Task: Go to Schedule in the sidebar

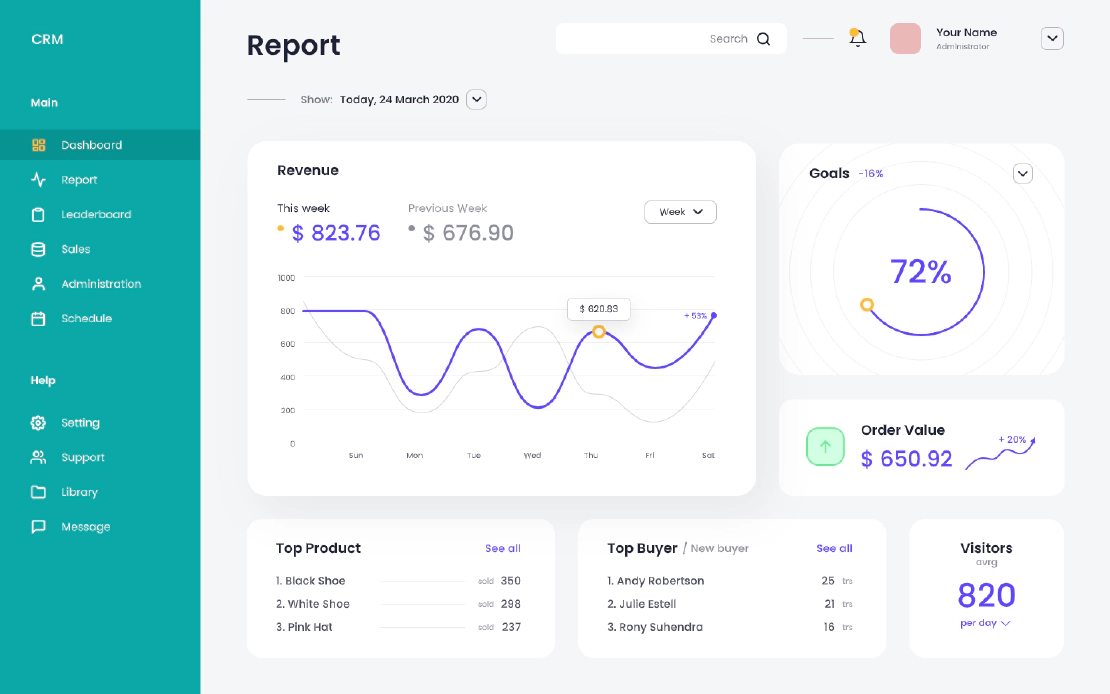Action: 86,319
